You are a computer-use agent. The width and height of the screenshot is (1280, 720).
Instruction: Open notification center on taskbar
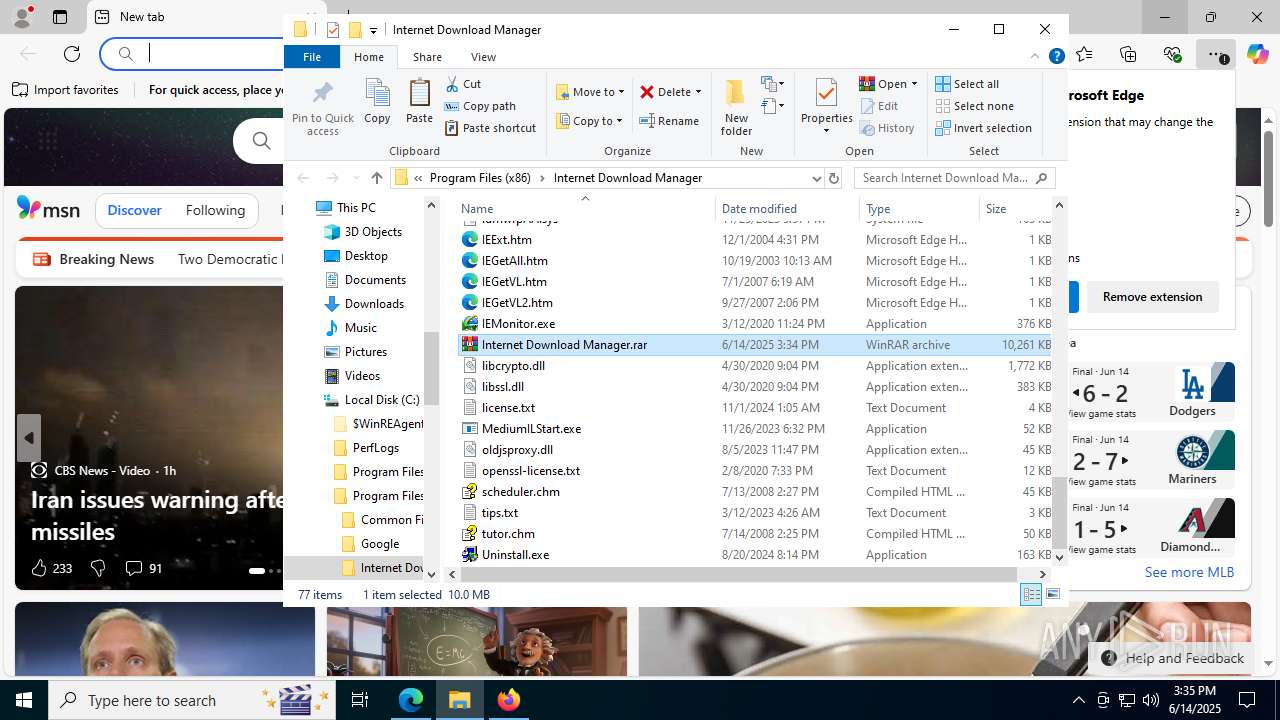coord(1247,700)
